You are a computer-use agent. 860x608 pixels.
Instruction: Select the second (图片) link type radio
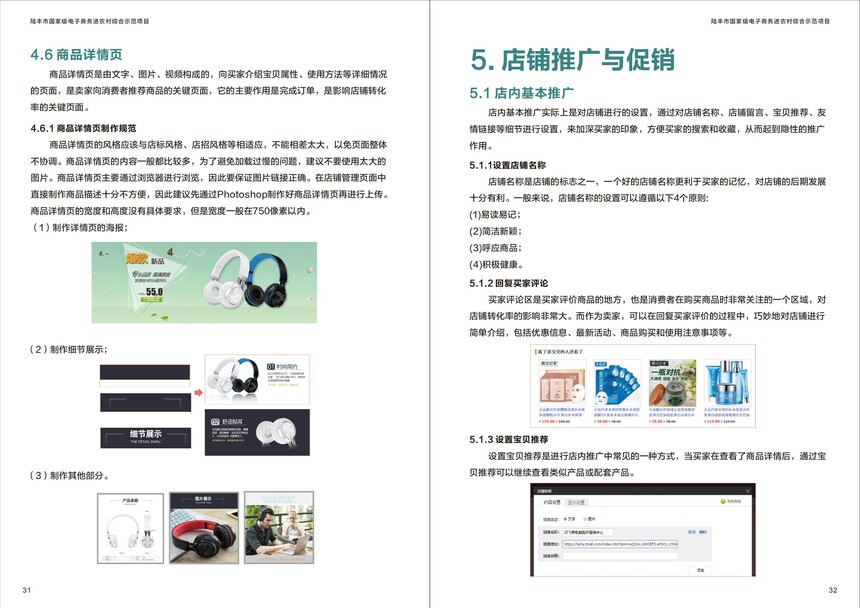click(x=585, y=519)
